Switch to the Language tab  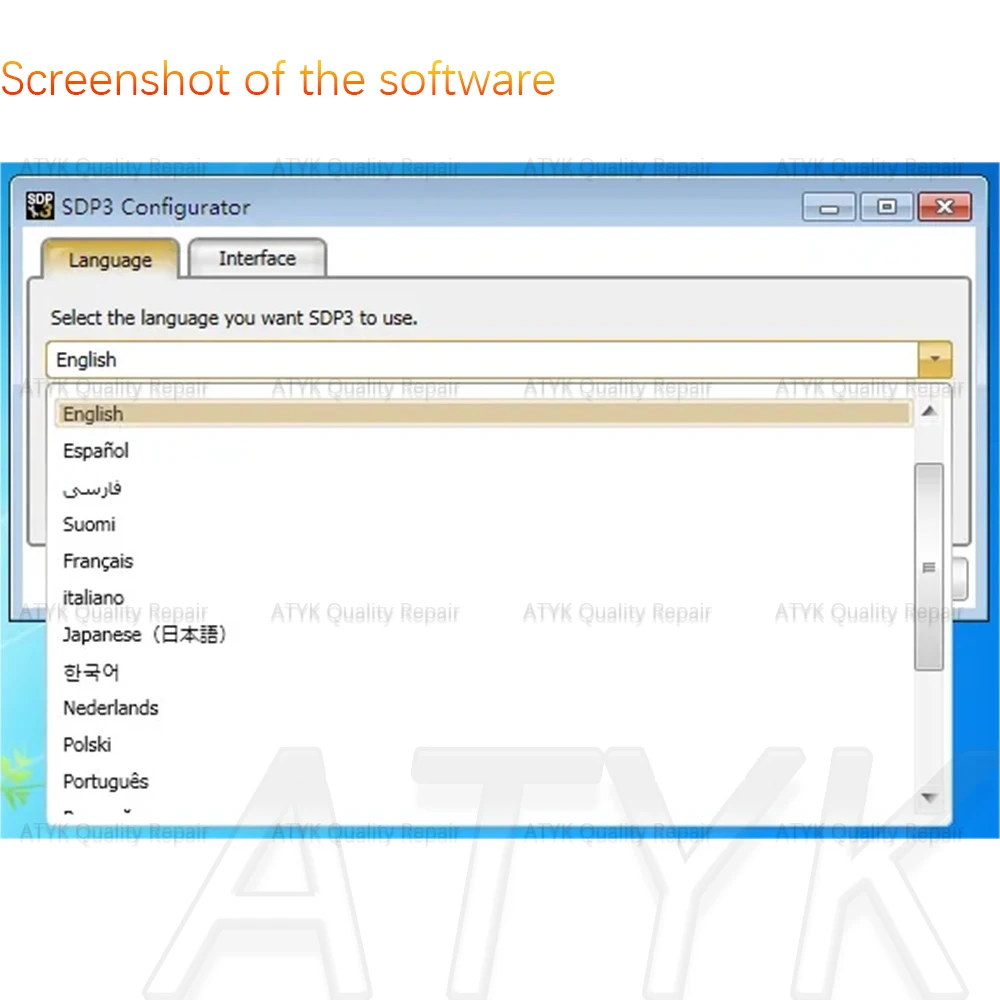[x=110, y=260]
